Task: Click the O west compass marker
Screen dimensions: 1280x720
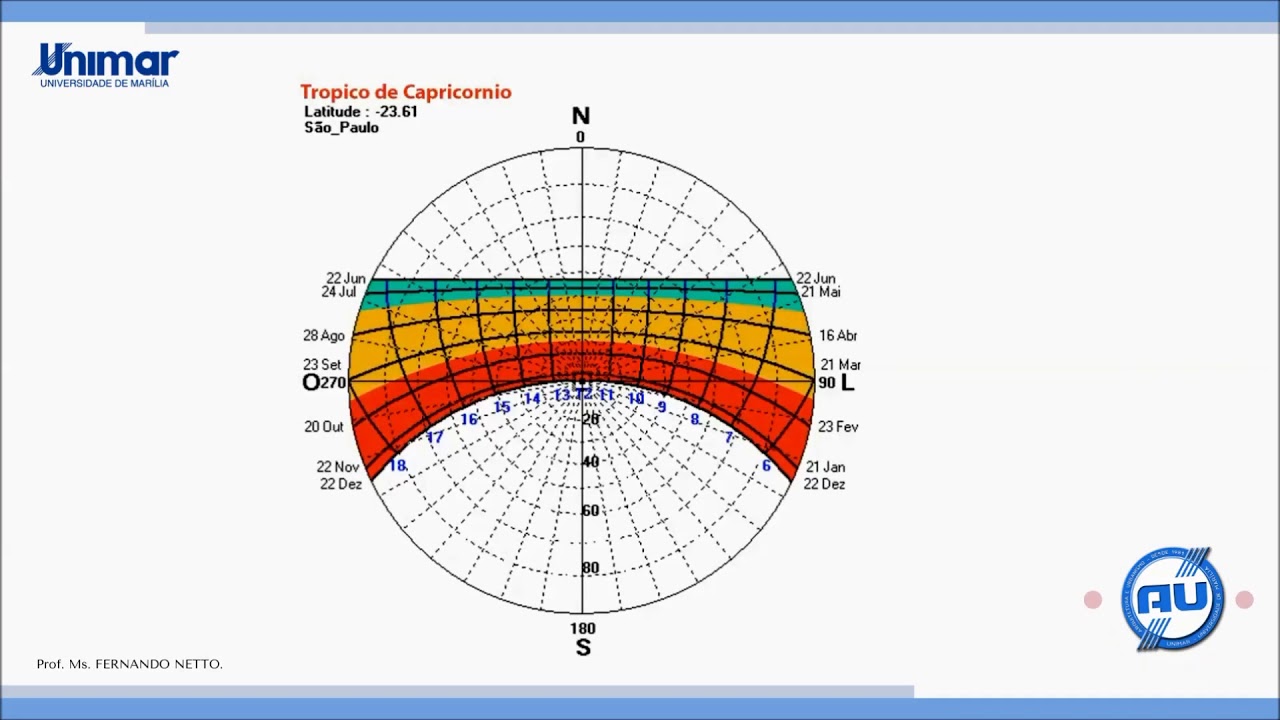Action: coord(311,382)
